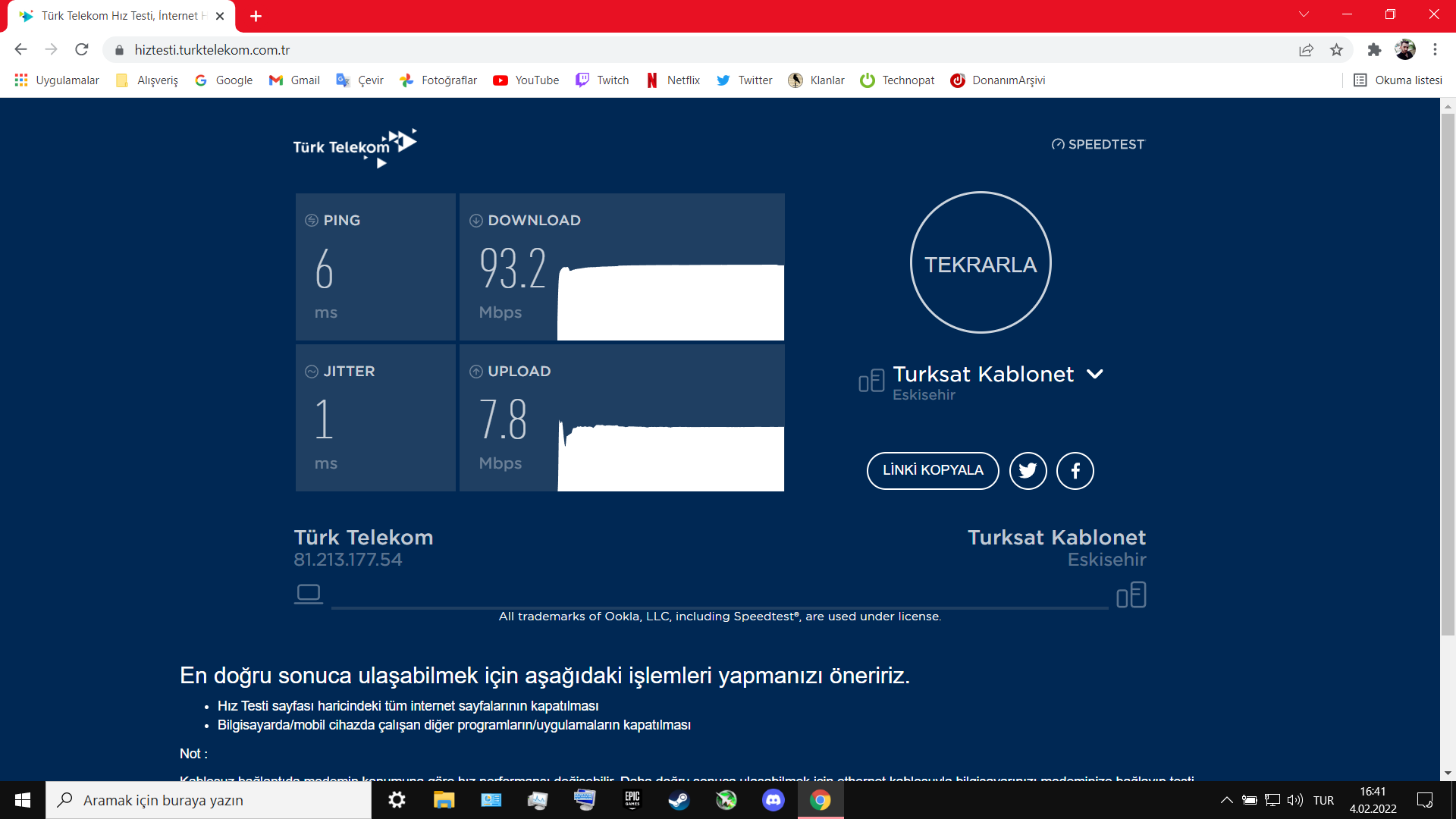The width and height of the screenshot is (1456, 819).
Task: Click LİNKİ KOPYALA button
Action: pos(933,471)
